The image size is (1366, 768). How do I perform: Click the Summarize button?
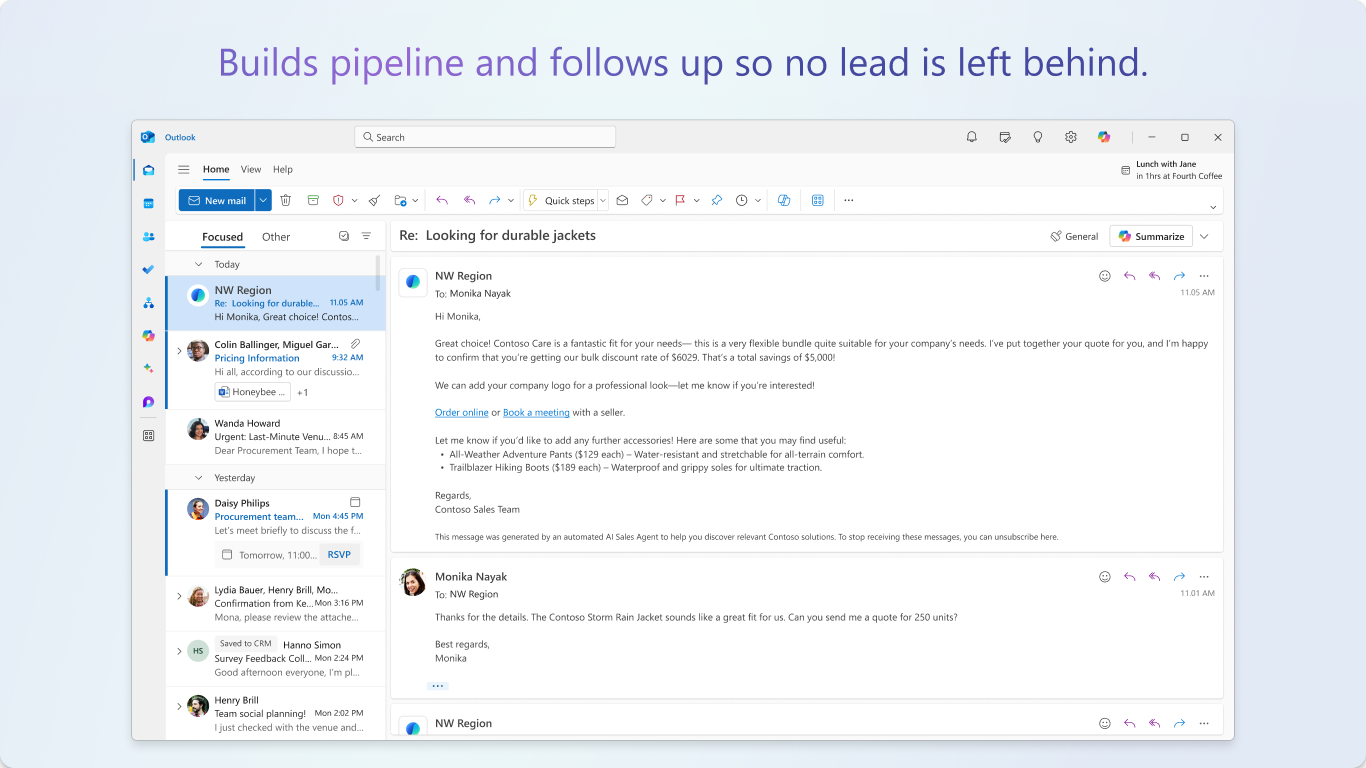pos(1151,236)
